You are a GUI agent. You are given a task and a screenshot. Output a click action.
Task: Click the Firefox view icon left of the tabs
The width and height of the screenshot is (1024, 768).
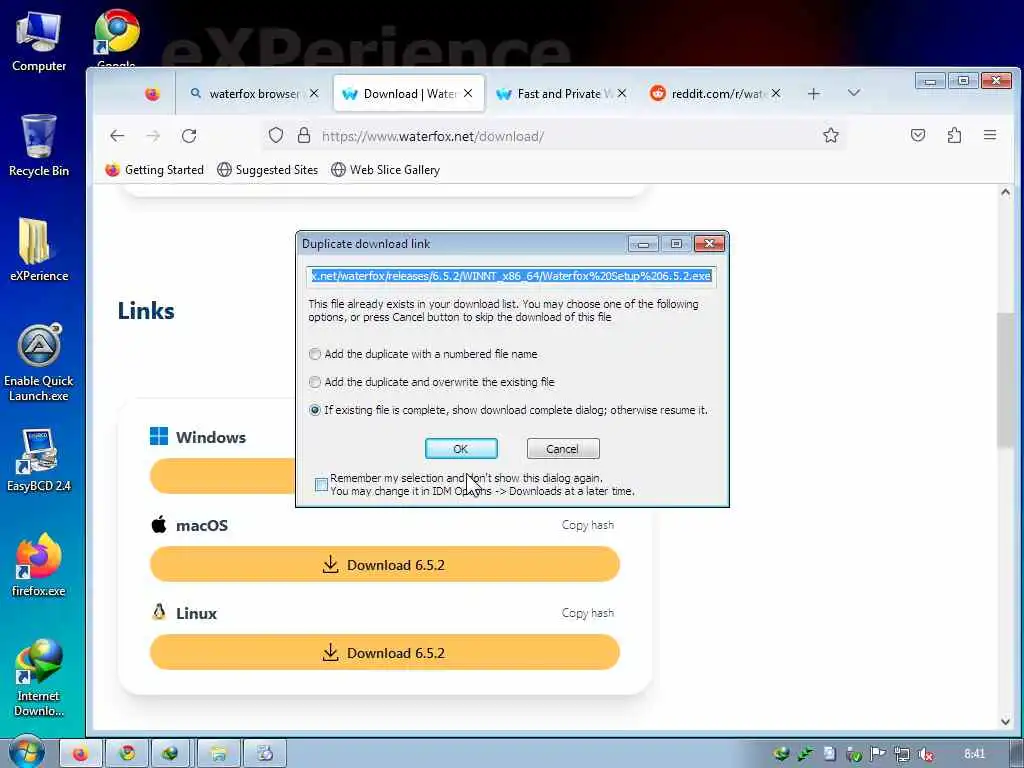(152, 94)
